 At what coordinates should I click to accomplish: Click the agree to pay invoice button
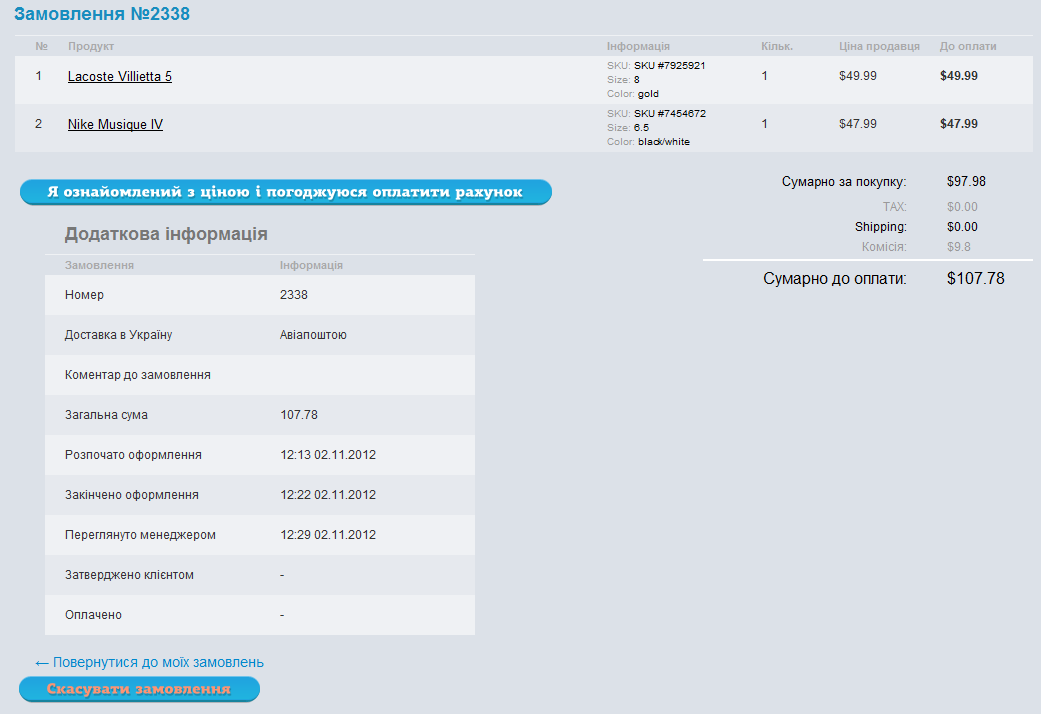click(285, 192)
